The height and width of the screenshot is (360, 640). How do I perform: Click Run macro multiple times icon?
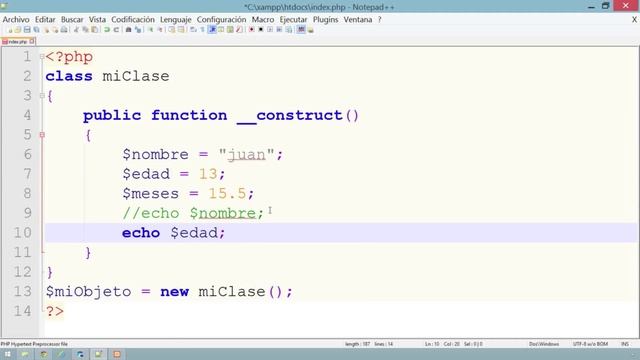279,30
